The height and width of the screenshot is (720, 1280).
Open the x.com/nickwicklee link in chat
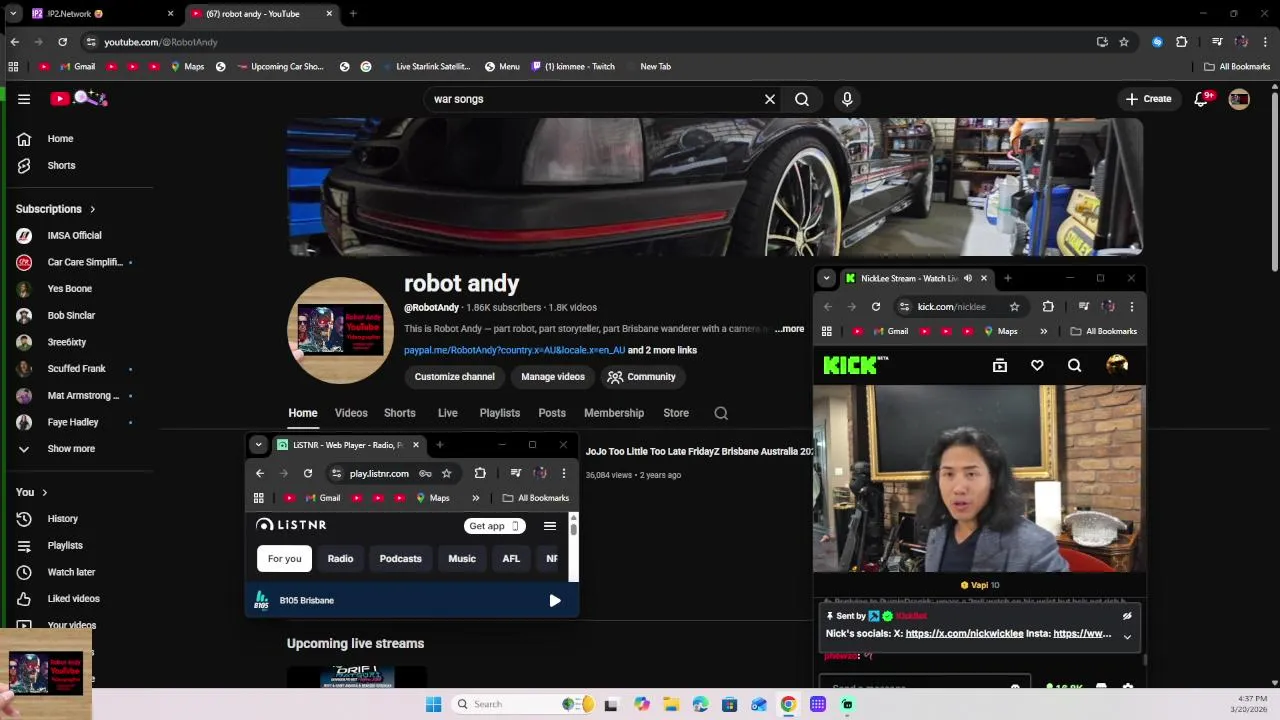(964, 634)
